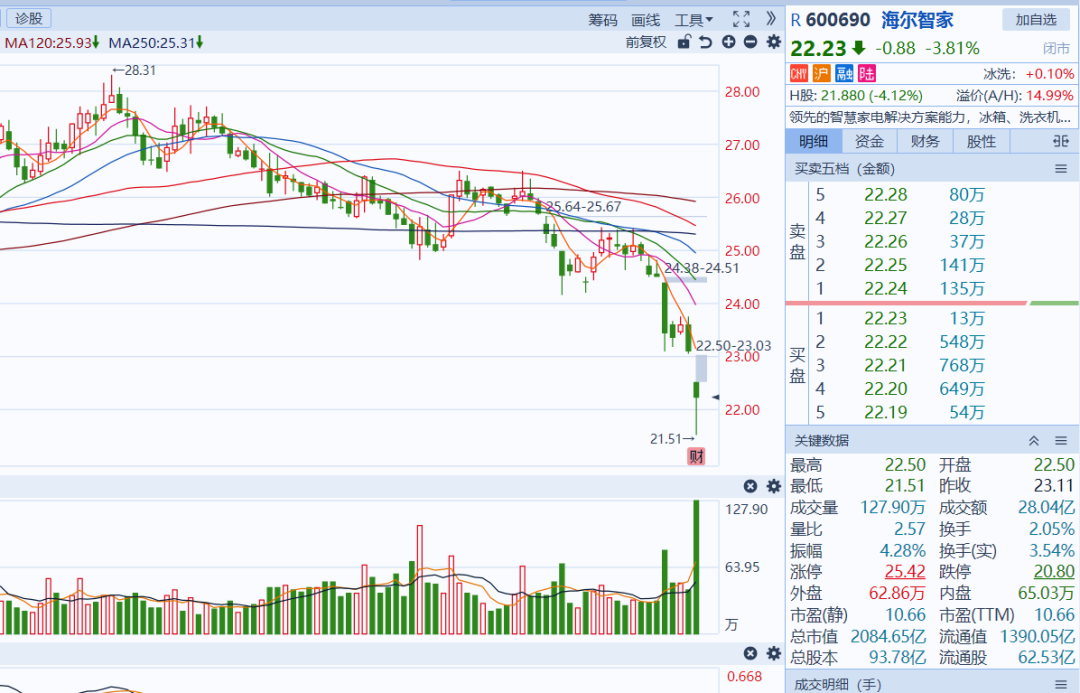Click buy level 3 price 22.21
The height and width of the screenshot is (693, 1080).
(886, 365)
